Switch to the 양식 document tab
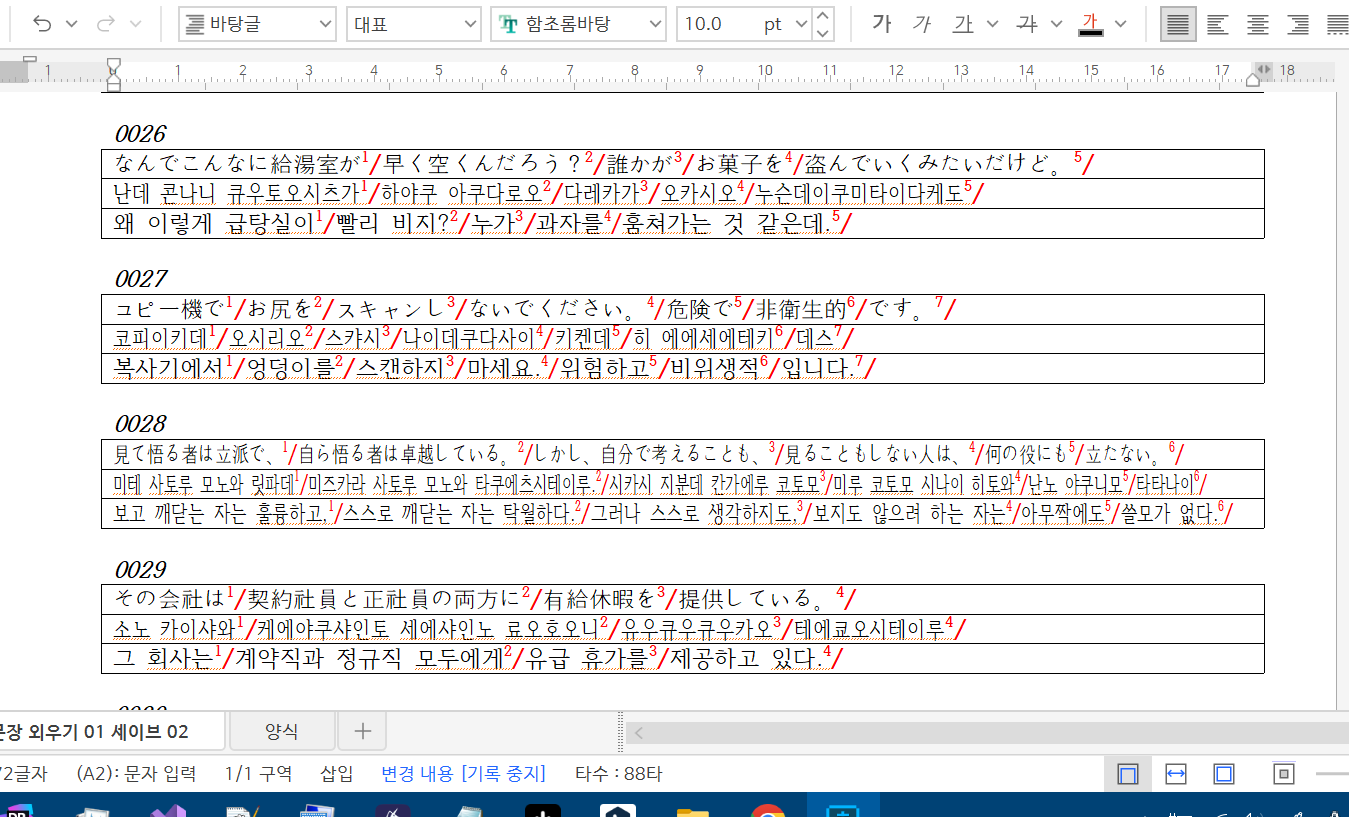 [x=281, y=732]
